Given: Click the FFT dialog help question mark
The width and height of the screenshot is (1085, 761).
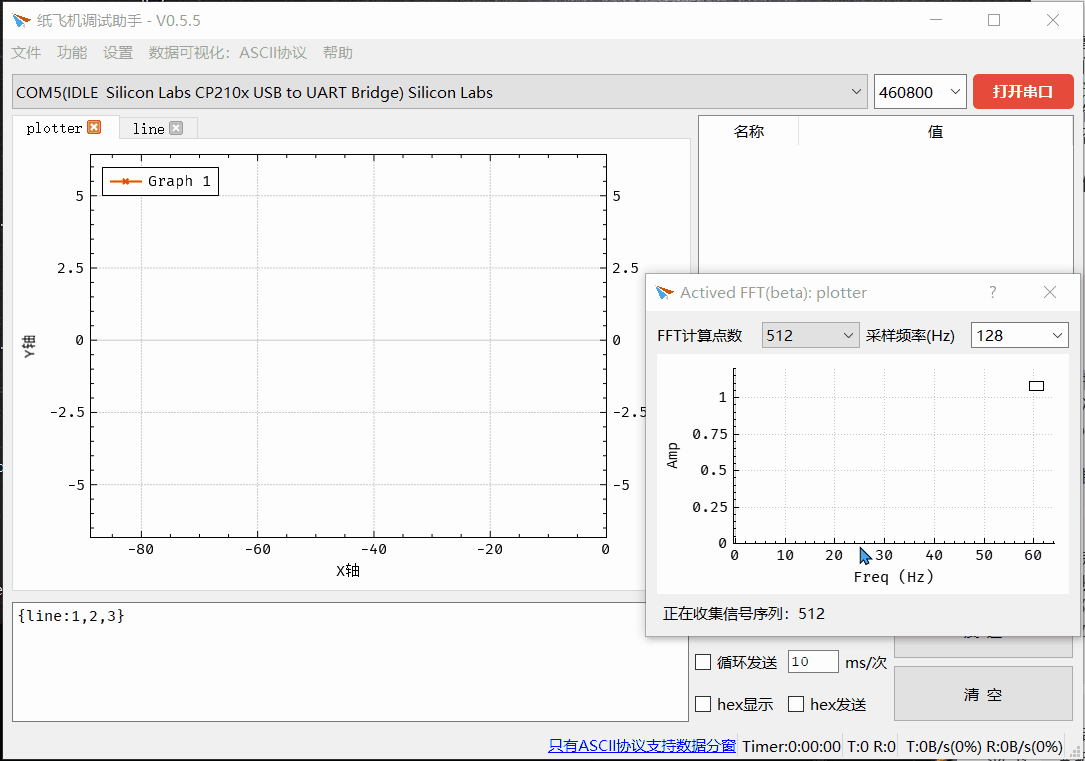Looking at the screenshot, I should pos(992,292).
